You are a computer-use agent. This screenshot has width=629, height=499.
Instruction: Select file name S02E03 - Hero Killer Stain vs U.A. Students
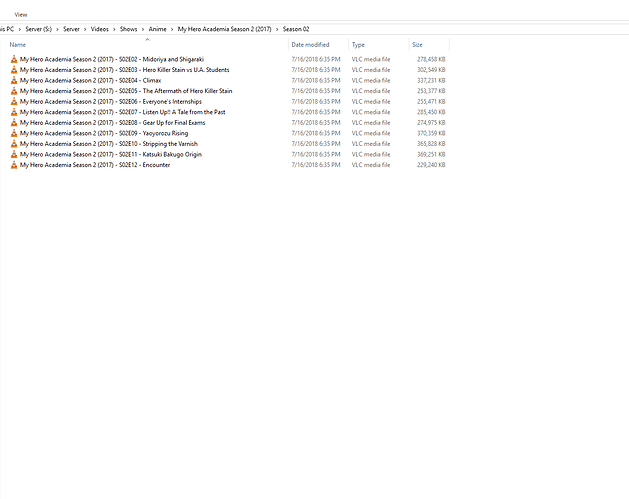point(125,70)
